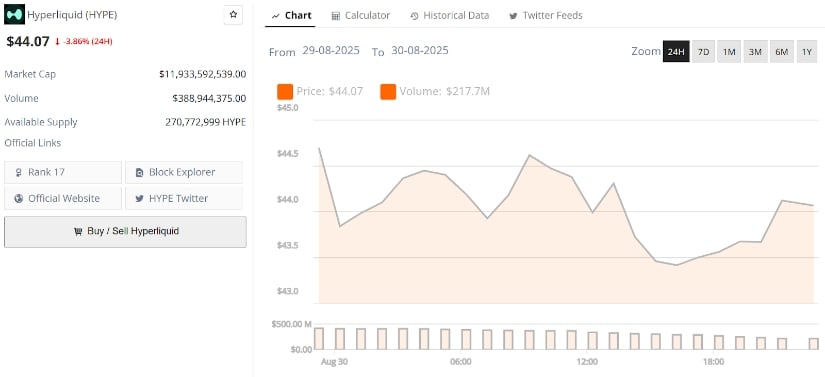
Task: Select the 1M zoom range
Action: coord(729,52)
